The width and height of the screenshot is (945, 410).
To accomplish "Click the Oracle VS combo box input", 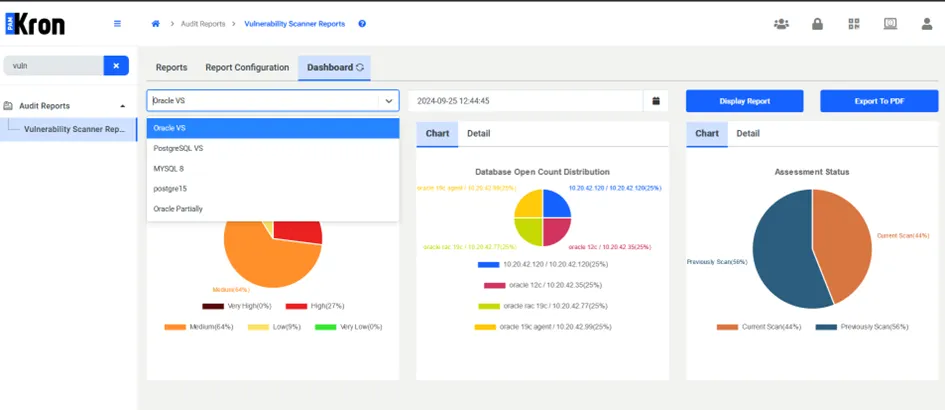I will pyautogui.click(x=264, y=101).
